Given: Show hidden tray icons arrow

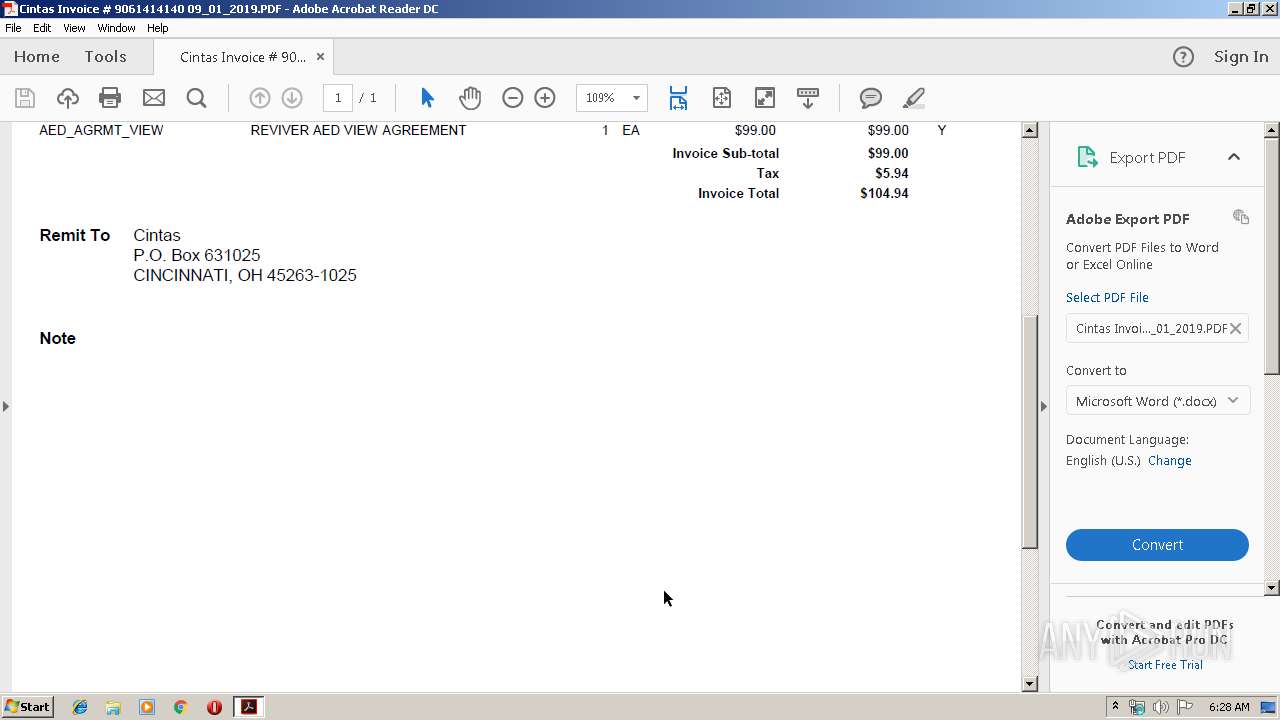Looking at the screenshot, I should tap(1116, 707).
